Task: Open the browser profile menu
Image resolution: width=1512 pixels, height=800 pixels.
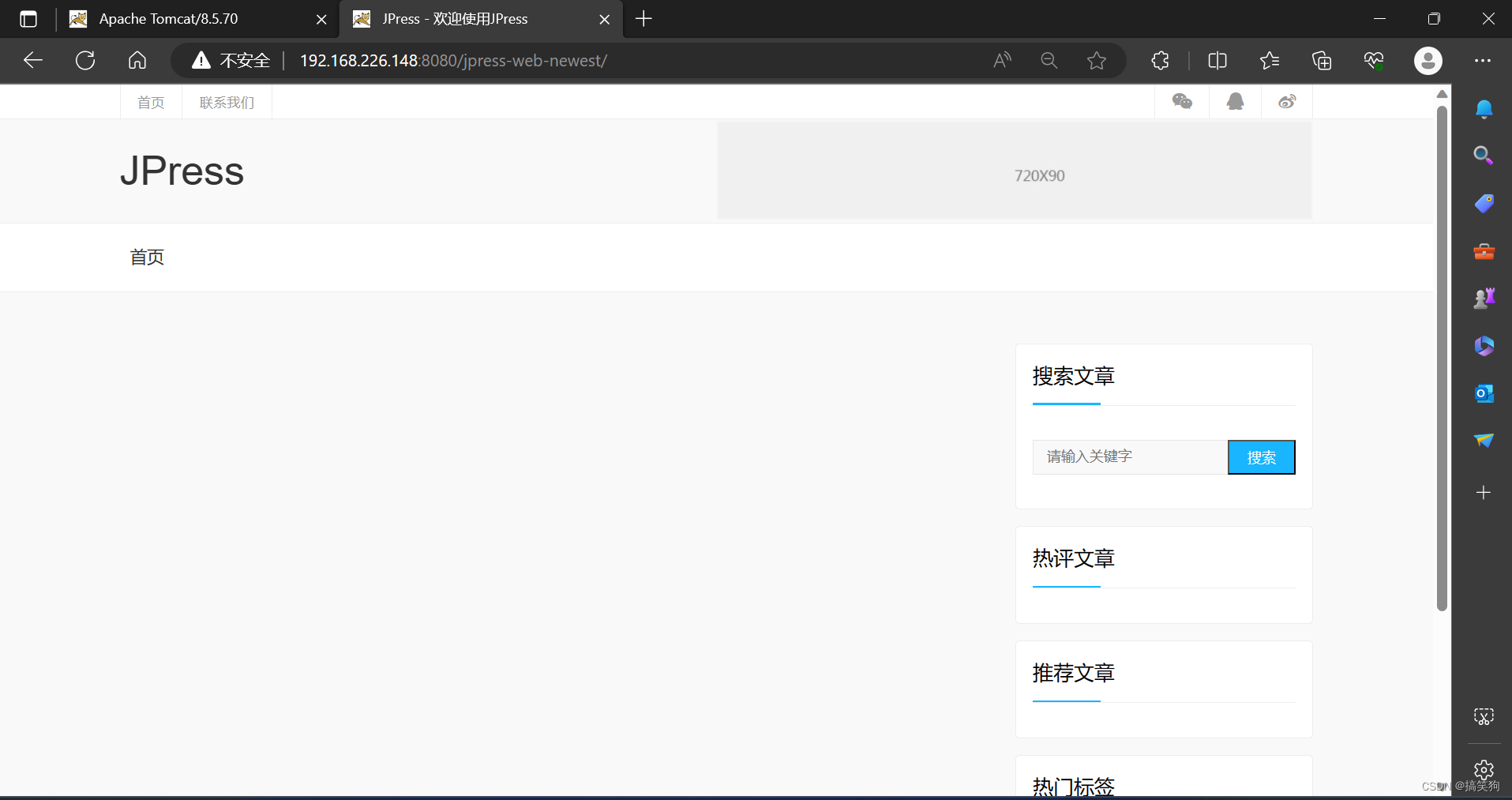Action: [x=1428, y=60]
